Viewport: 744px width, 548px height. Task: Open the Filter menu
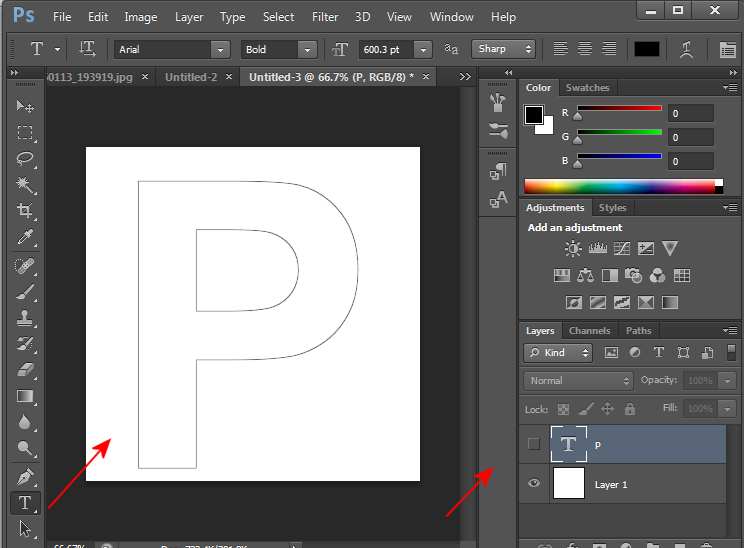(324, 17)
